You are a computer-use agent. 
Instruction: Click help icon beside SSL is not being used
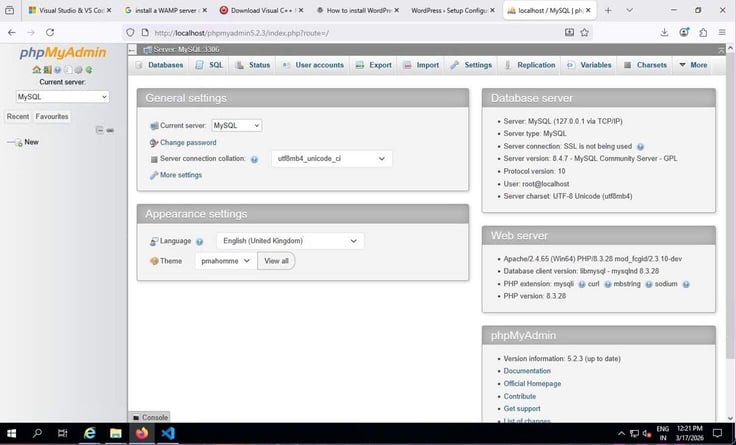tap(640, 146)
